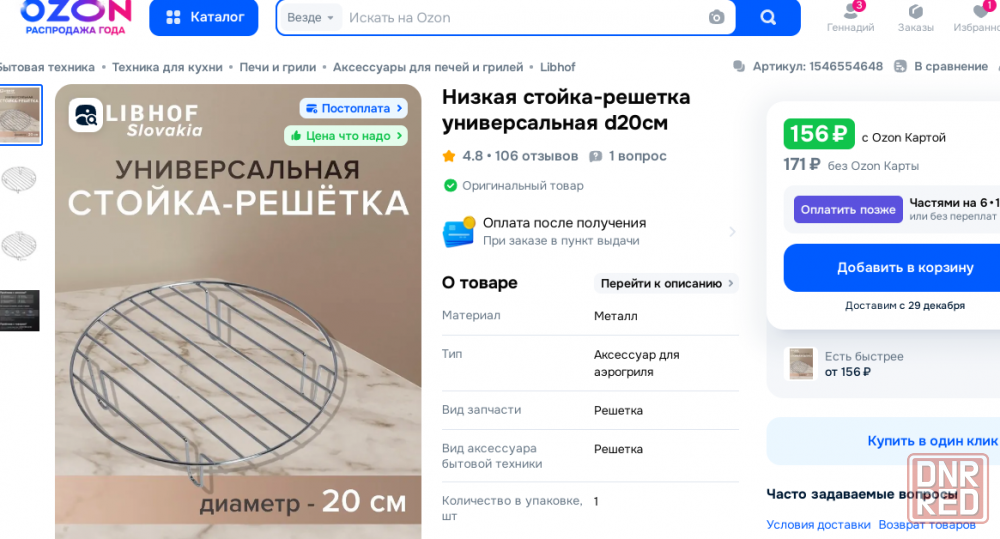
Task: Open the Каталог menu
Action: click(x=204, y=17)
